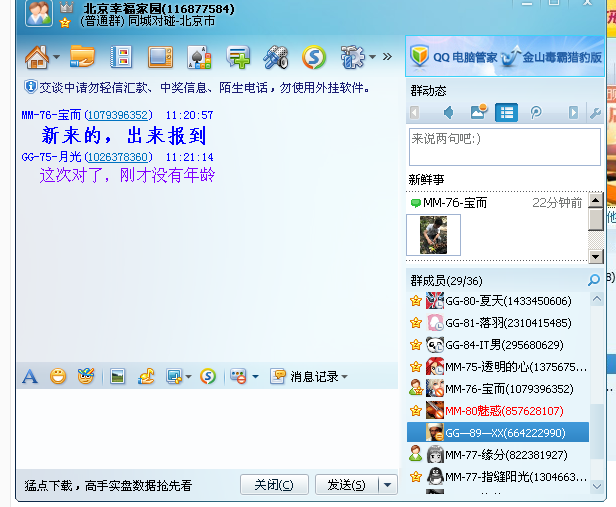The image size is (616, 507).
Task: Click the 新鲜事 scrollbar up arrow
Action: tap(596, 200)
